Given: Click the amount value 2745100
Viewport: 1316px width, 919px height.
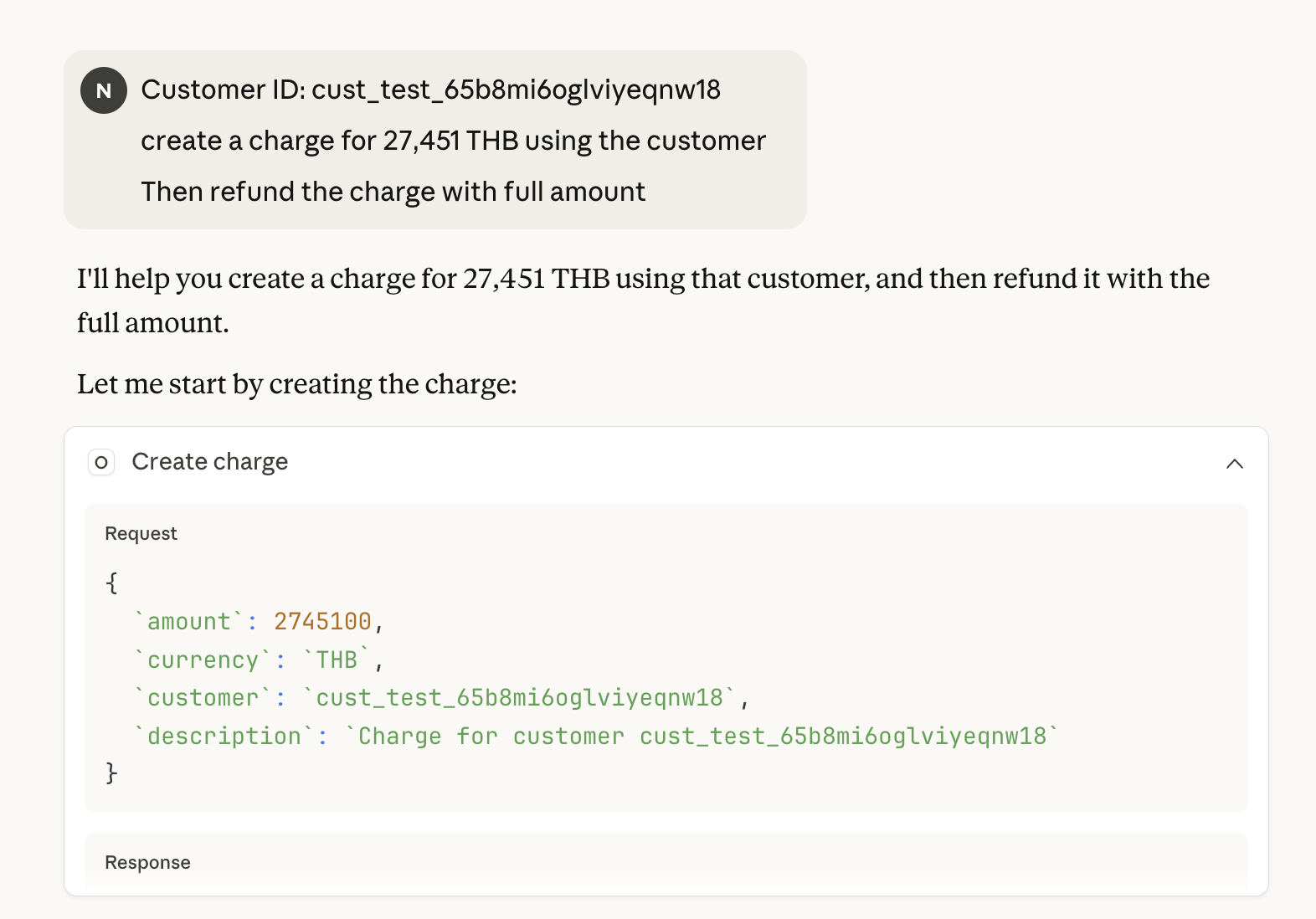Looking at the screenshot, I should tap(322, 622).
